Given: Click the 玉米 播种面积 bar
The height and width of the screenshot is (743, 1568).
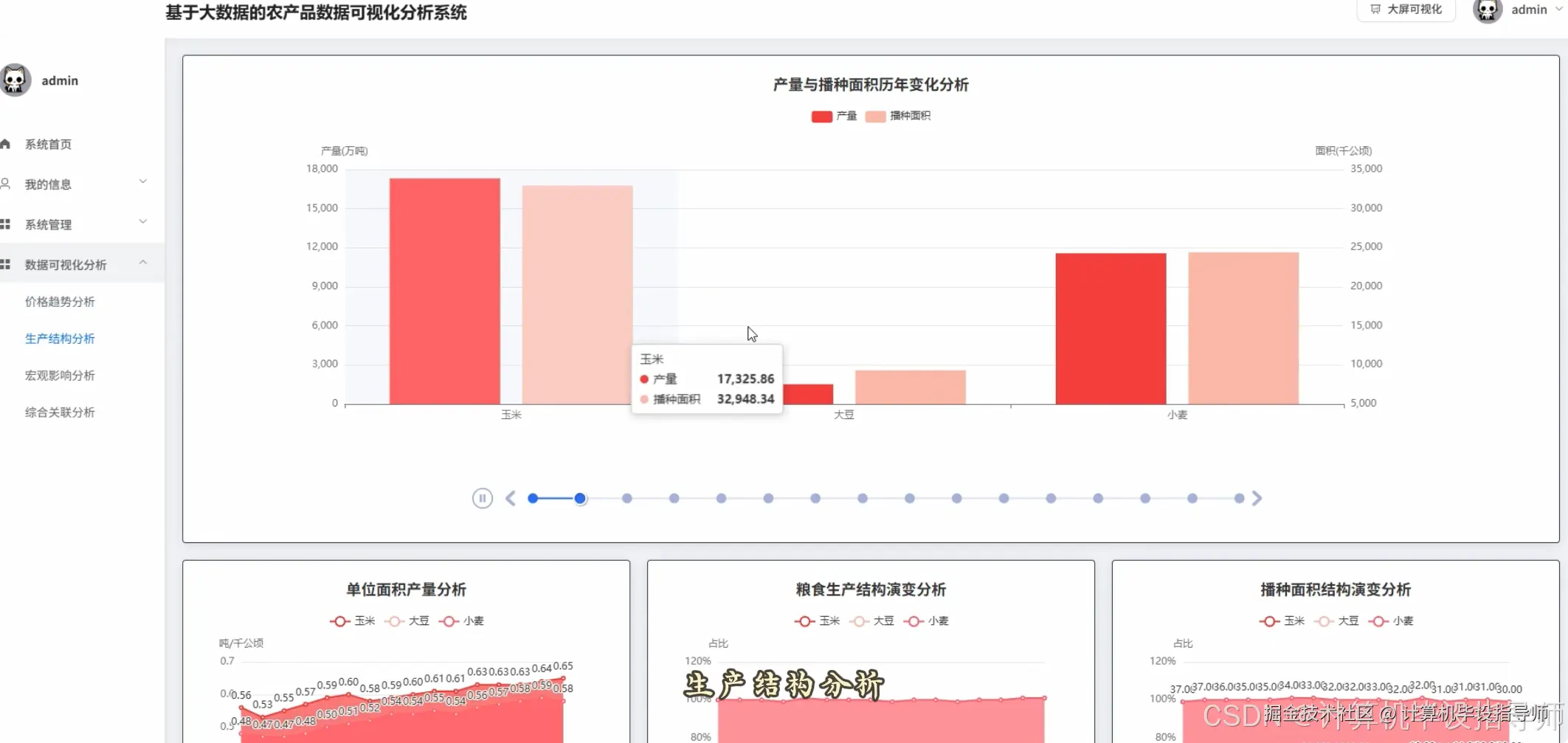Looking at the screenshot, I should point(578,295).
